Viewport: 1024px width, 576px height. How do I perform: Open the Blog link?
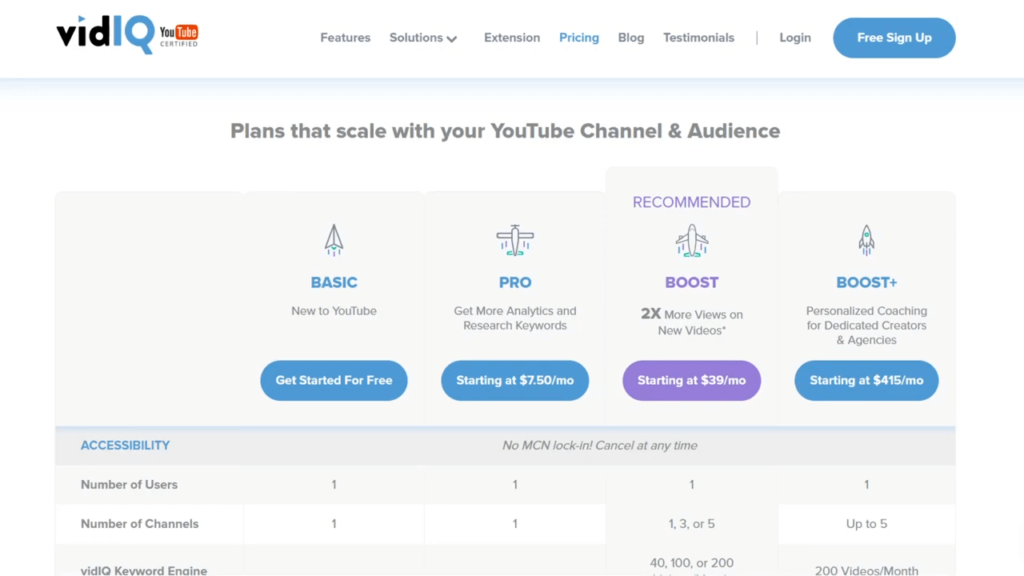631,38
